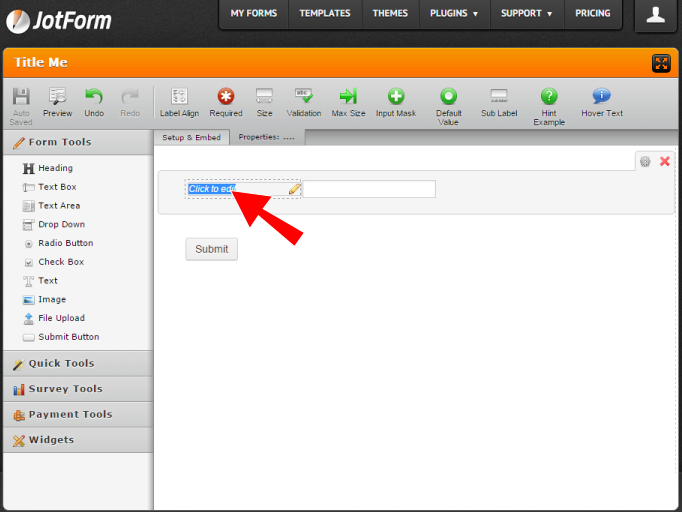Go to My Forms
This screenshot has height=512, width=682.
(x=254, y=13)
